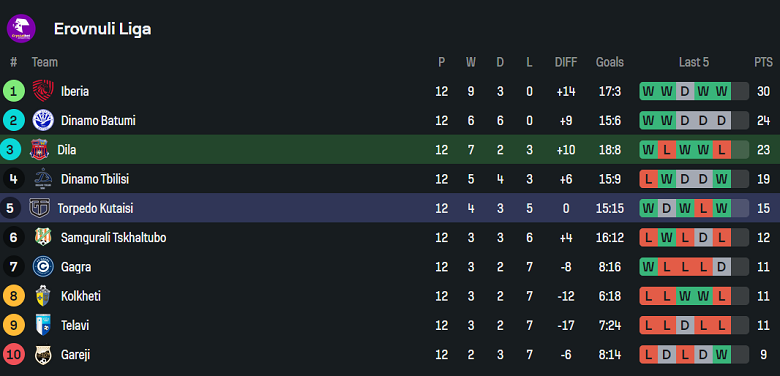Sort standings by DIFF column header

[566, 62]
